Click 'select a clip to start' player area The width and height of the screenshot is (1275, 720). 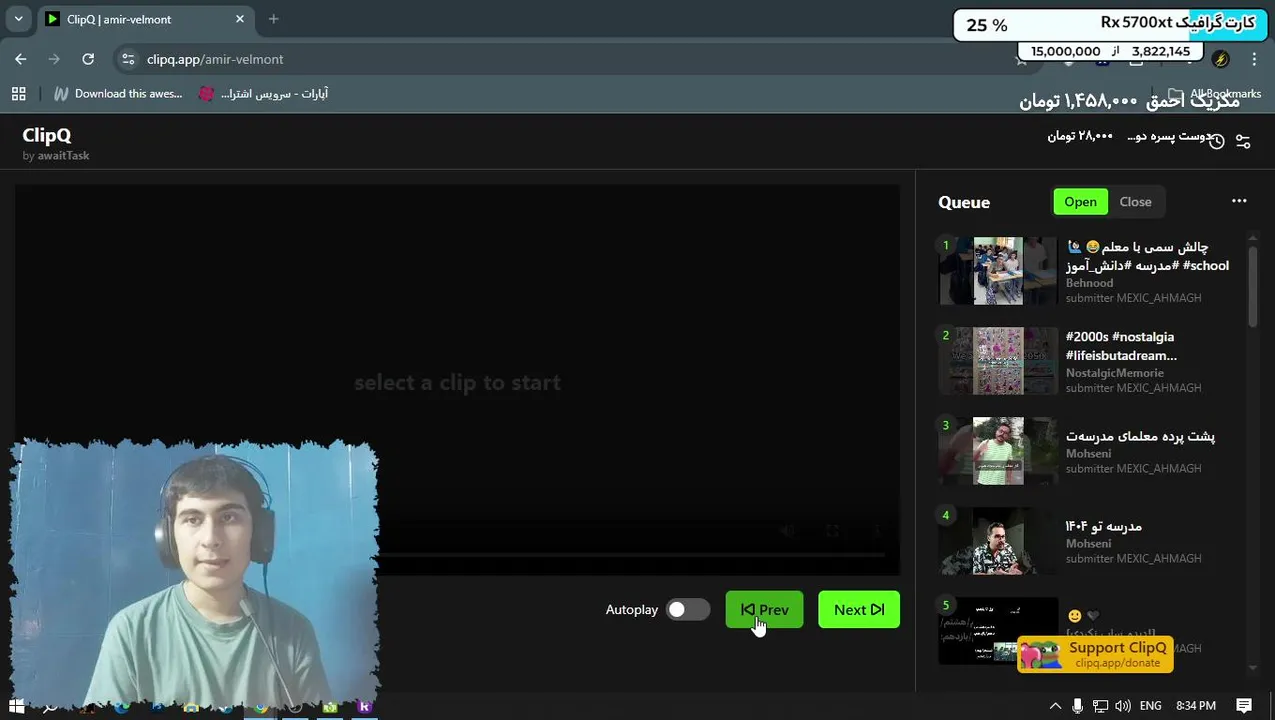(x=457, y=382)
